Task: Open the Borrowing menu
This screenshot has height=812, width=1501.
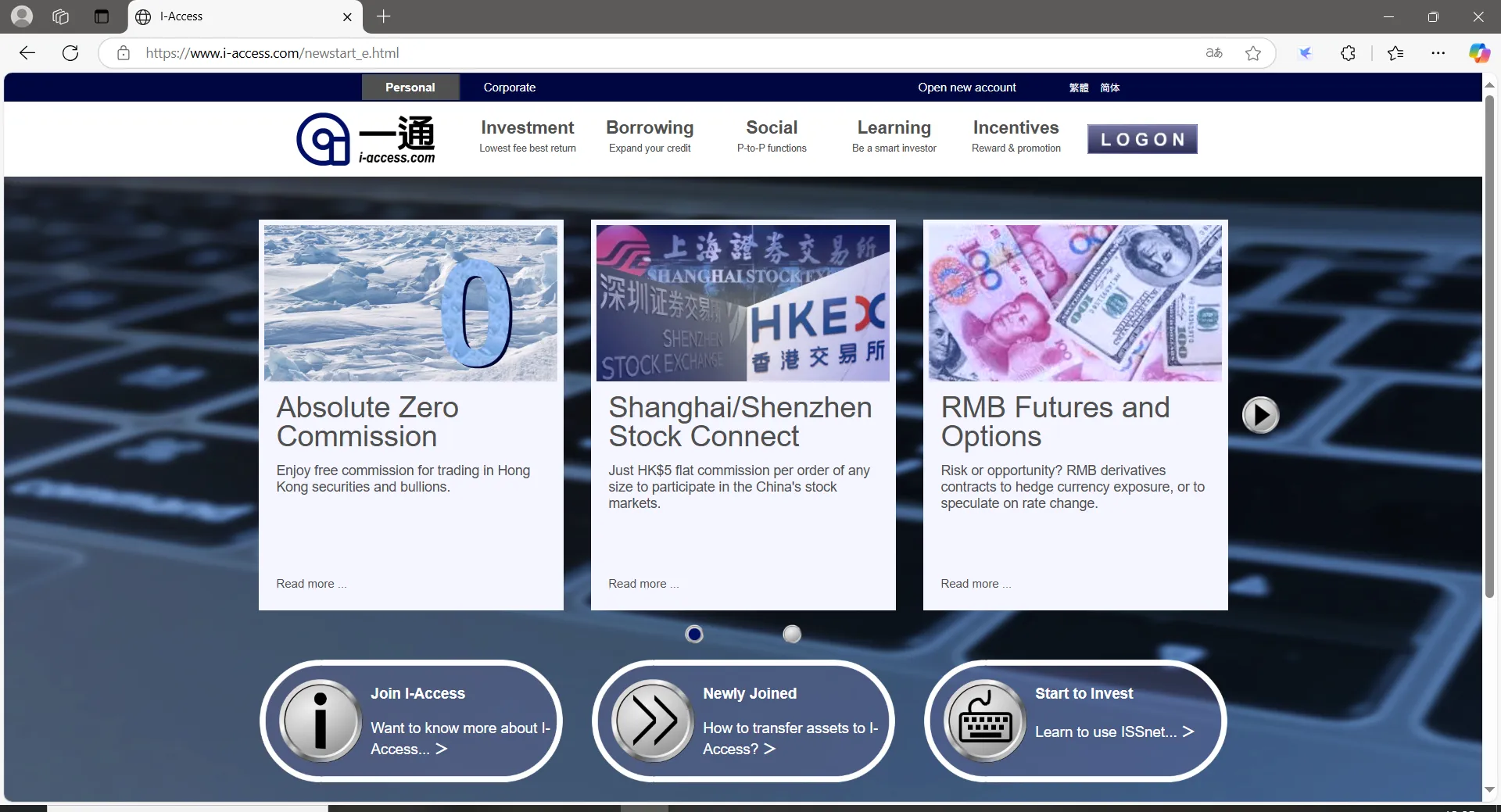Action: (650, 136)
